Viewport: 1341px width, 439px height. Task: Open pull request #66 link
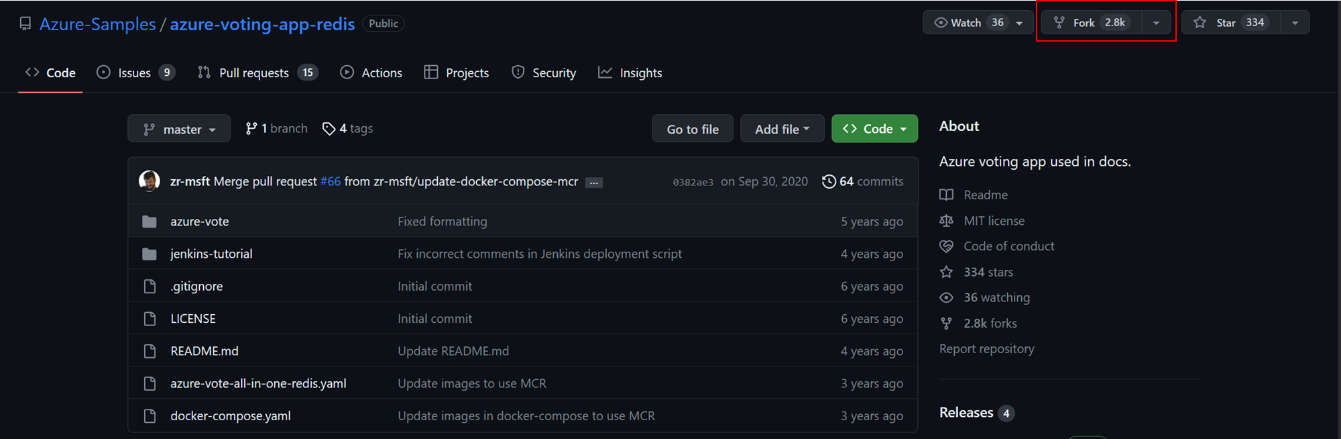330,182
